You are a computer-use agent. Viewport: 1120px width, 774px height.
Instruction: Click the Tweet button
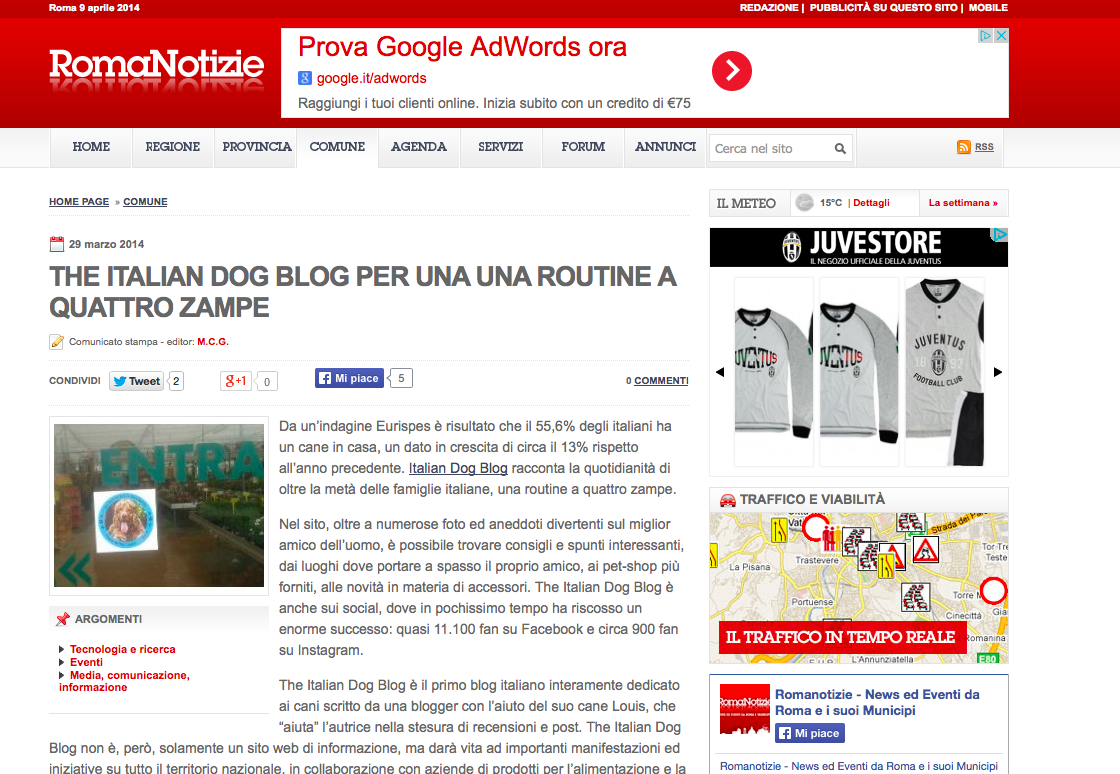[136, 381]
